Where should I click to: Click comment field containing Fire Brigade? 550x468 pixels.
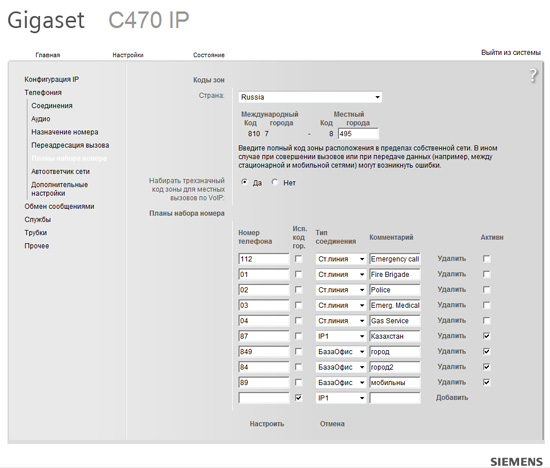pos(395,274)
